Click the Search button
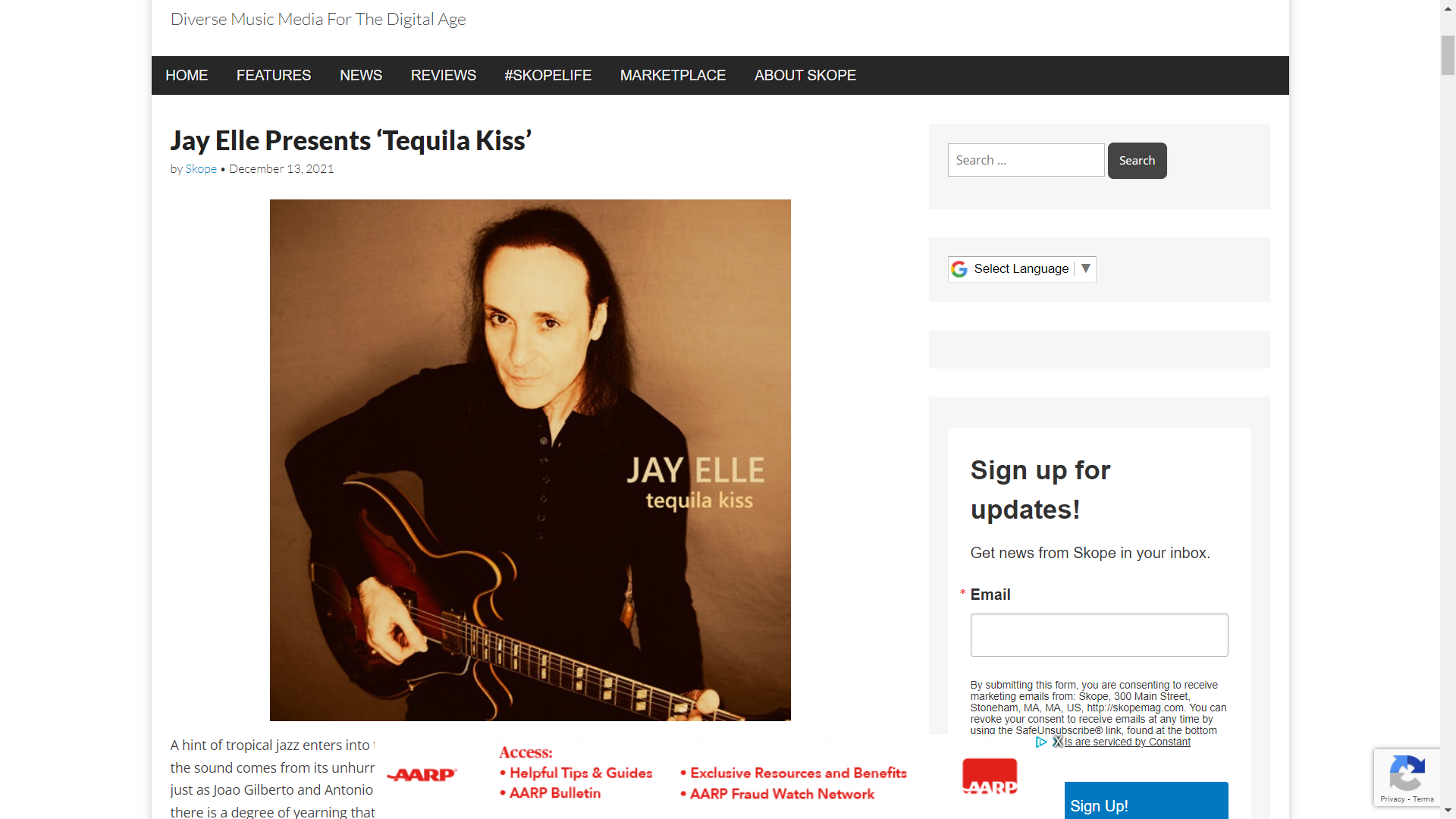The image size is (1456, 819). click(1137, 161)
